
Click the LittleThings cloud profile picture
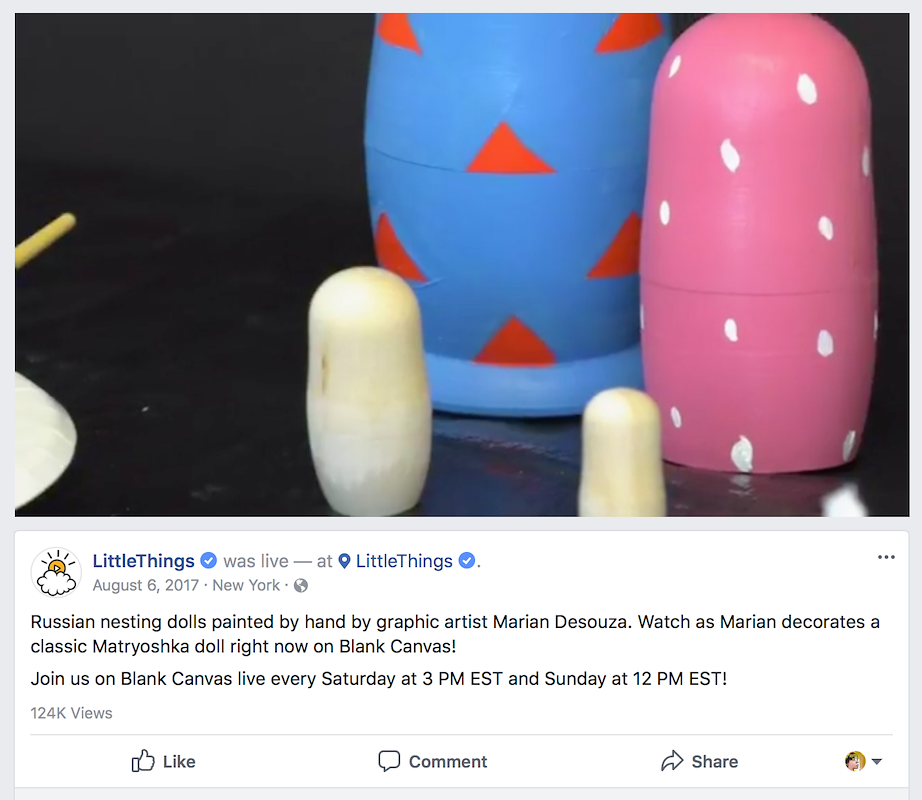56,572
